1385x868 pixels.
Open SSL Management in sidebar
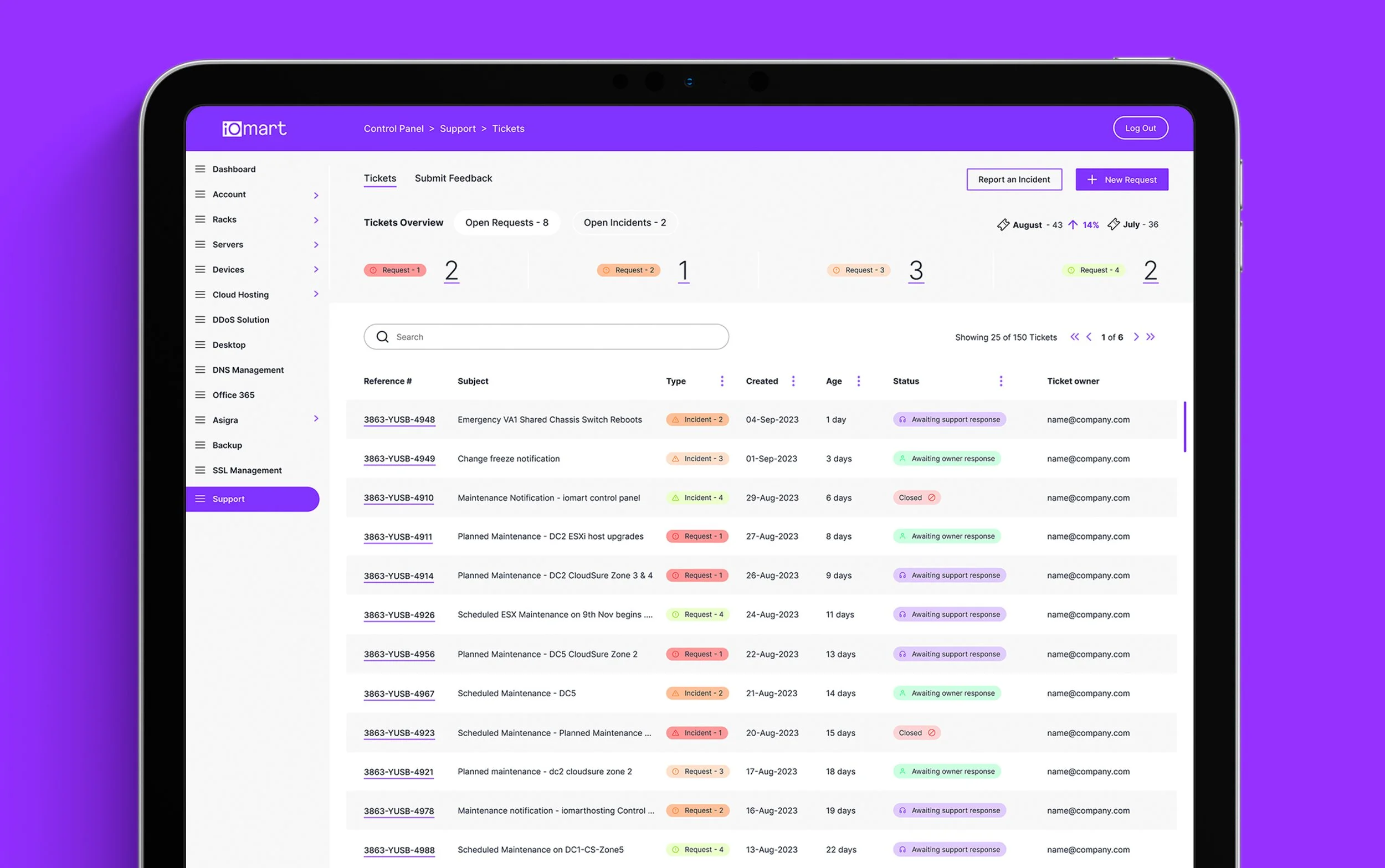[x=247, y=470]
